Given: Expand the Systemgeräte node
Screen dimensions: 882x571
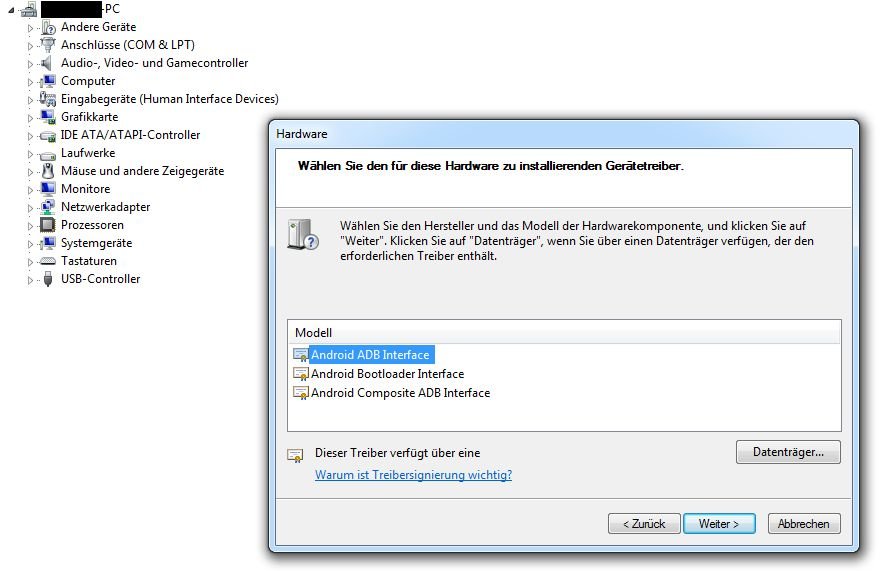Looking at the screenshot, I should (30, 244).
